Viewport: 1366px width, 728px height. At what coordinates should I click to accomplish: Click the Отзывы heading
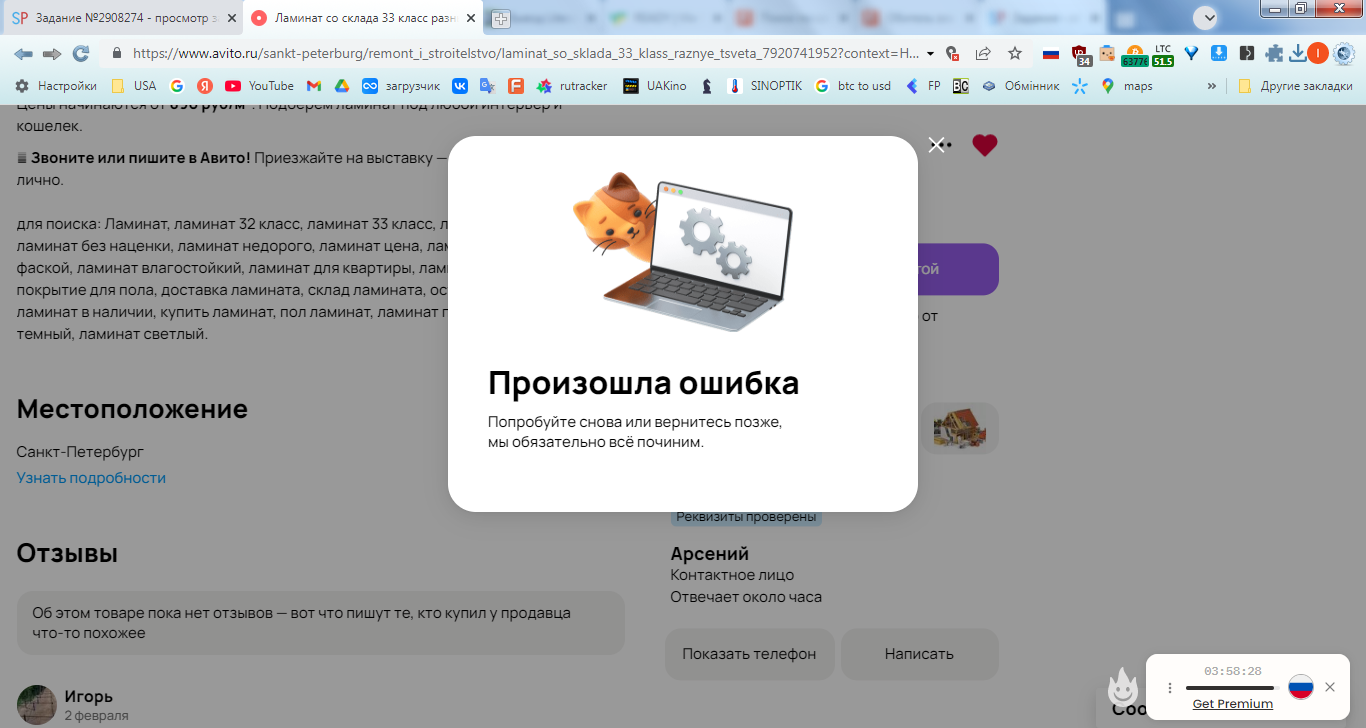pos(67,553)
